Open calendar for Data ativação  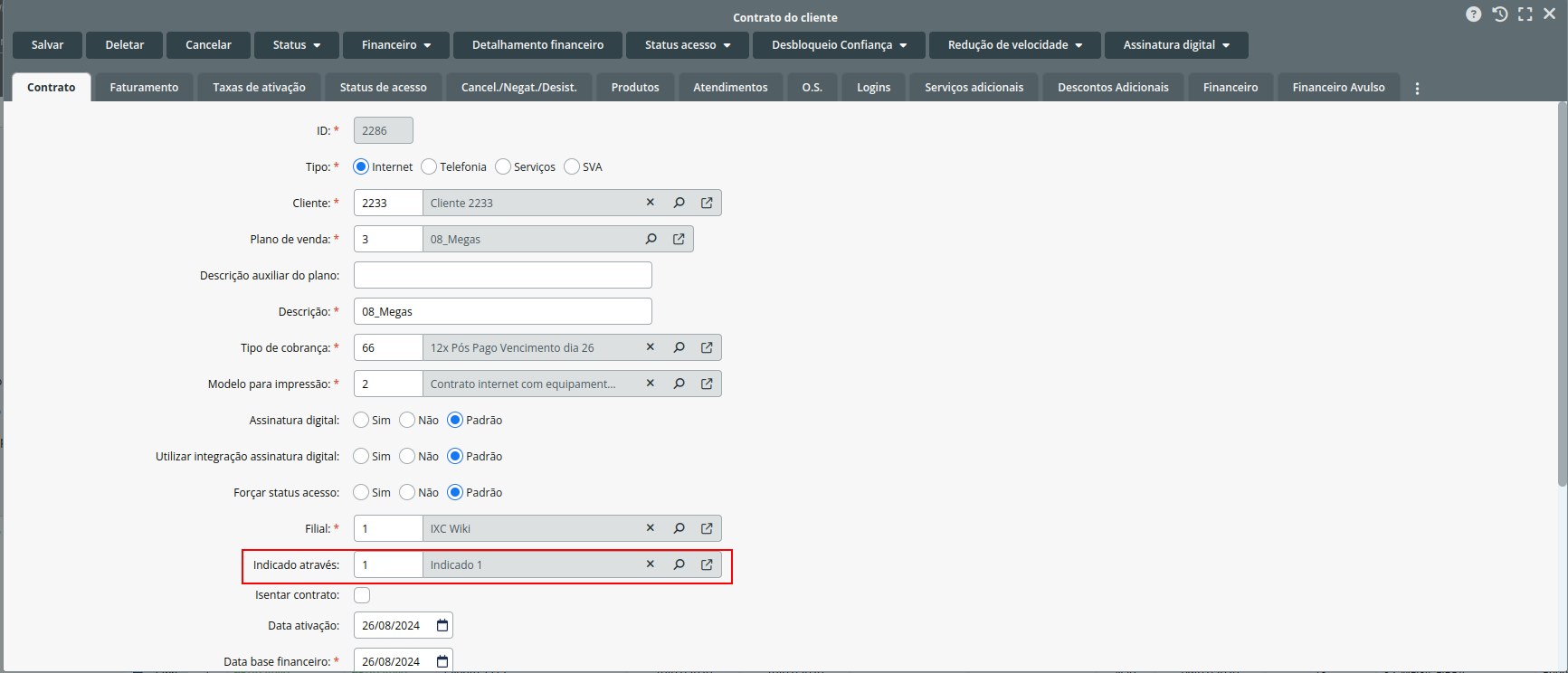point(442,625)
